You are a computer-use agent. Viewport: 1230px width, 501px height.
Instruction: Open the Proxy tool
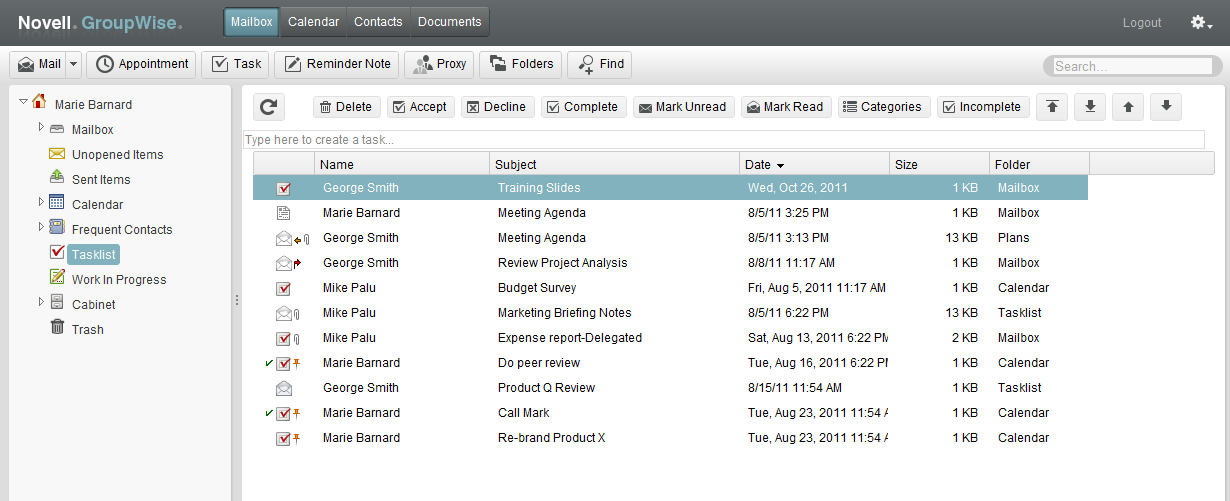click(439, 64)
